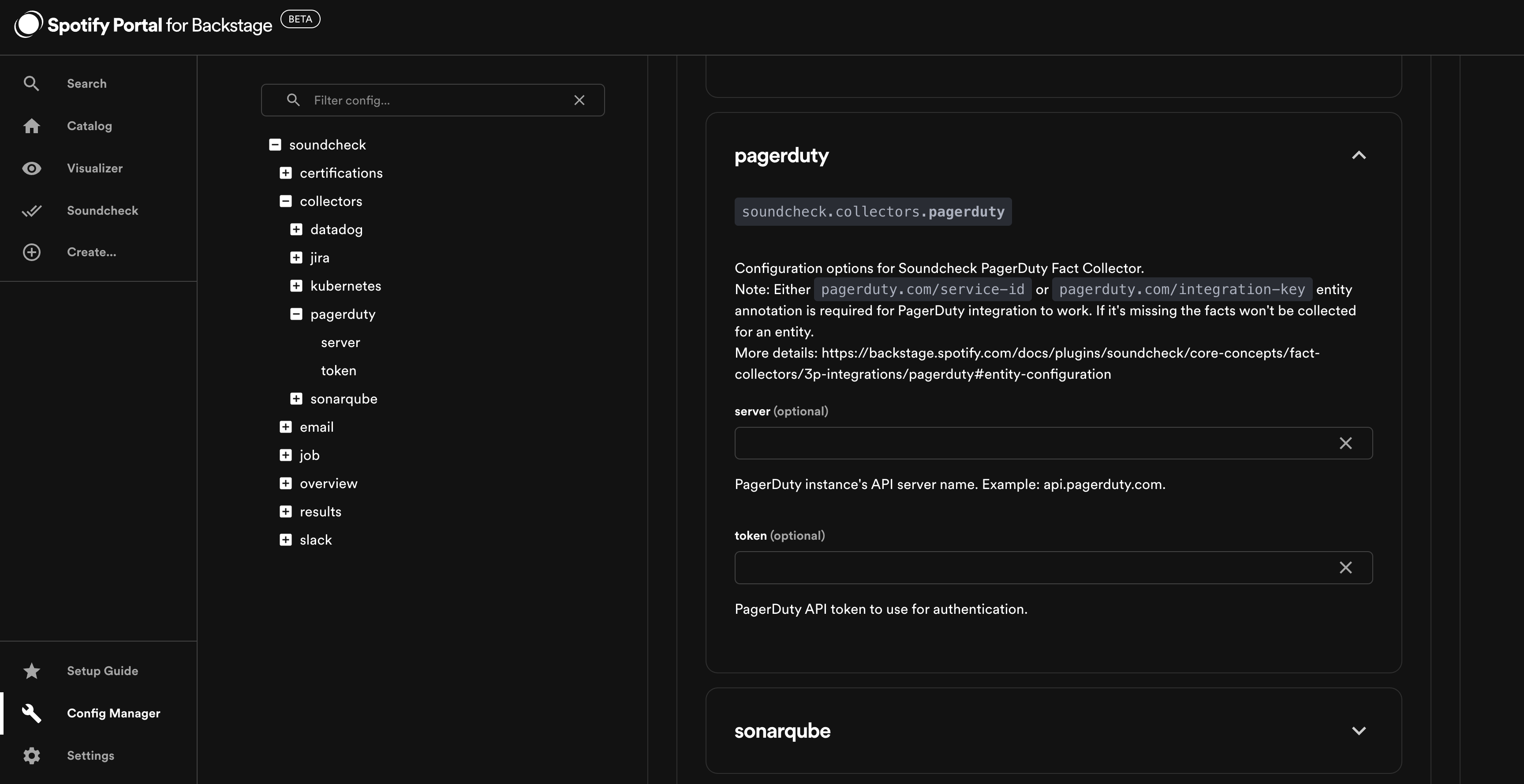Expand the jira tree node
1524x784 pixels.
[x=296, y=258]
